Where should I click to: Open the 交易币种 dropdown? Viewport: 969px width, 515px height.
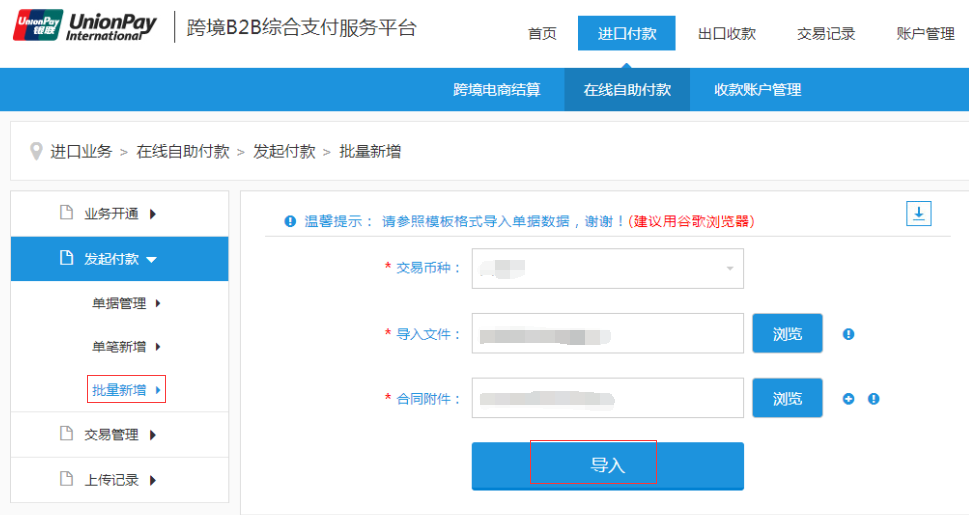(x=607, y=268)
